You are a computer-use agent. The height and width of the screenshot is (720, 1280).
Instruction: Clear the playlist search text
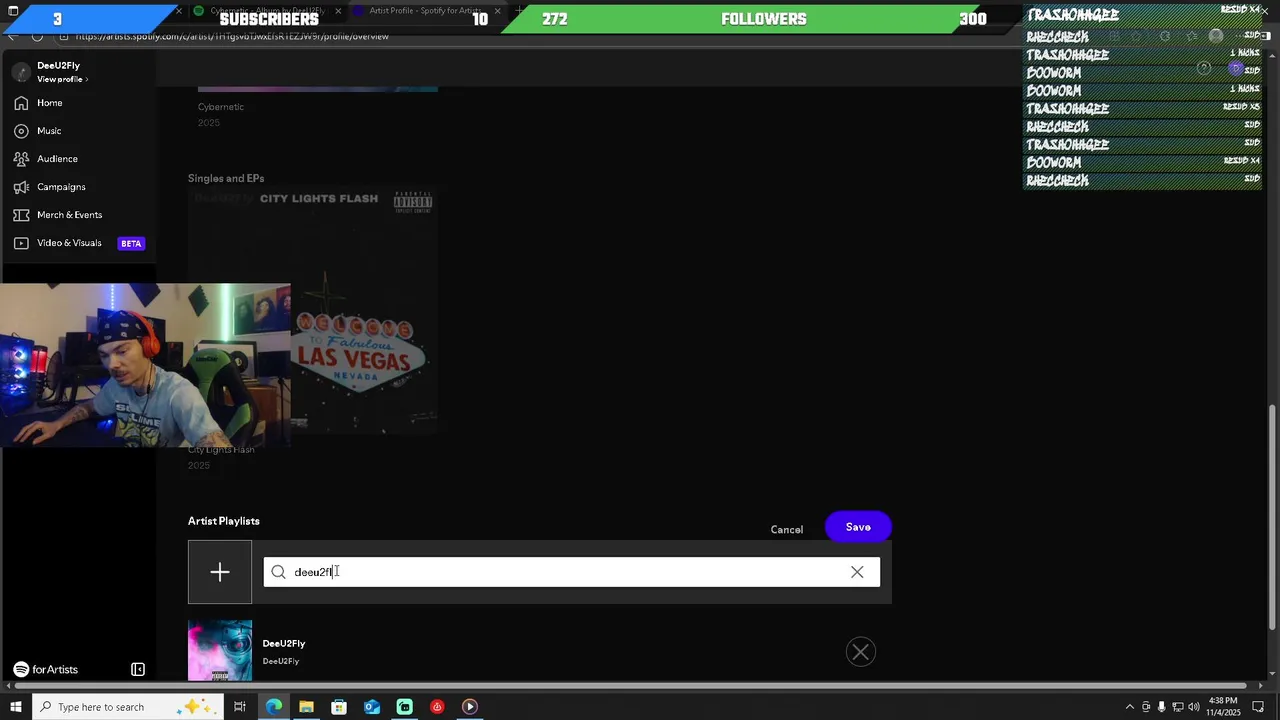tap(857, 572)
